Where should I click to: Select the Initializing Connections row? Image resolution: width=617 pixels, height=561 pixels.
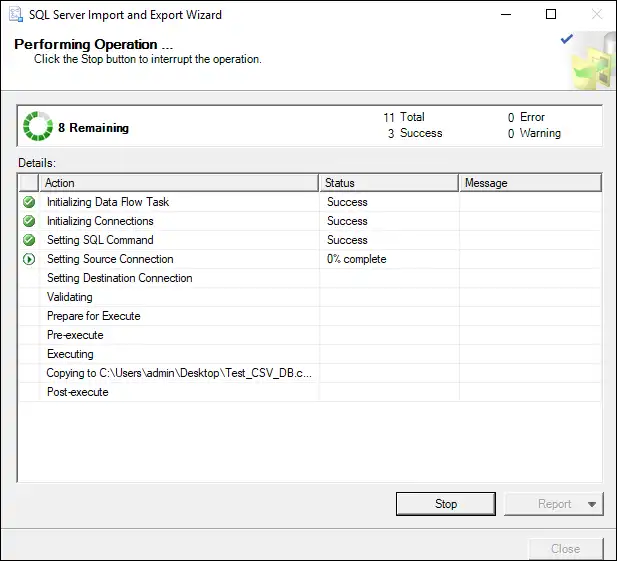pos(310,221)
